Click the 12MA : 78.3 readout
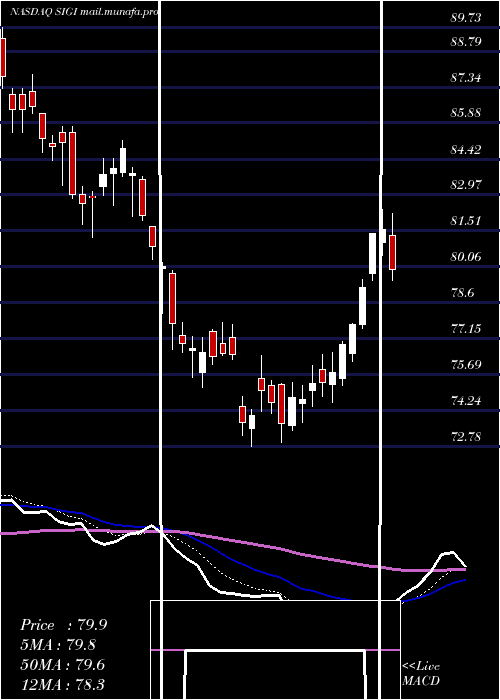Screen dimensions: 500x700 pyautogui.click(x=62, y=684)
